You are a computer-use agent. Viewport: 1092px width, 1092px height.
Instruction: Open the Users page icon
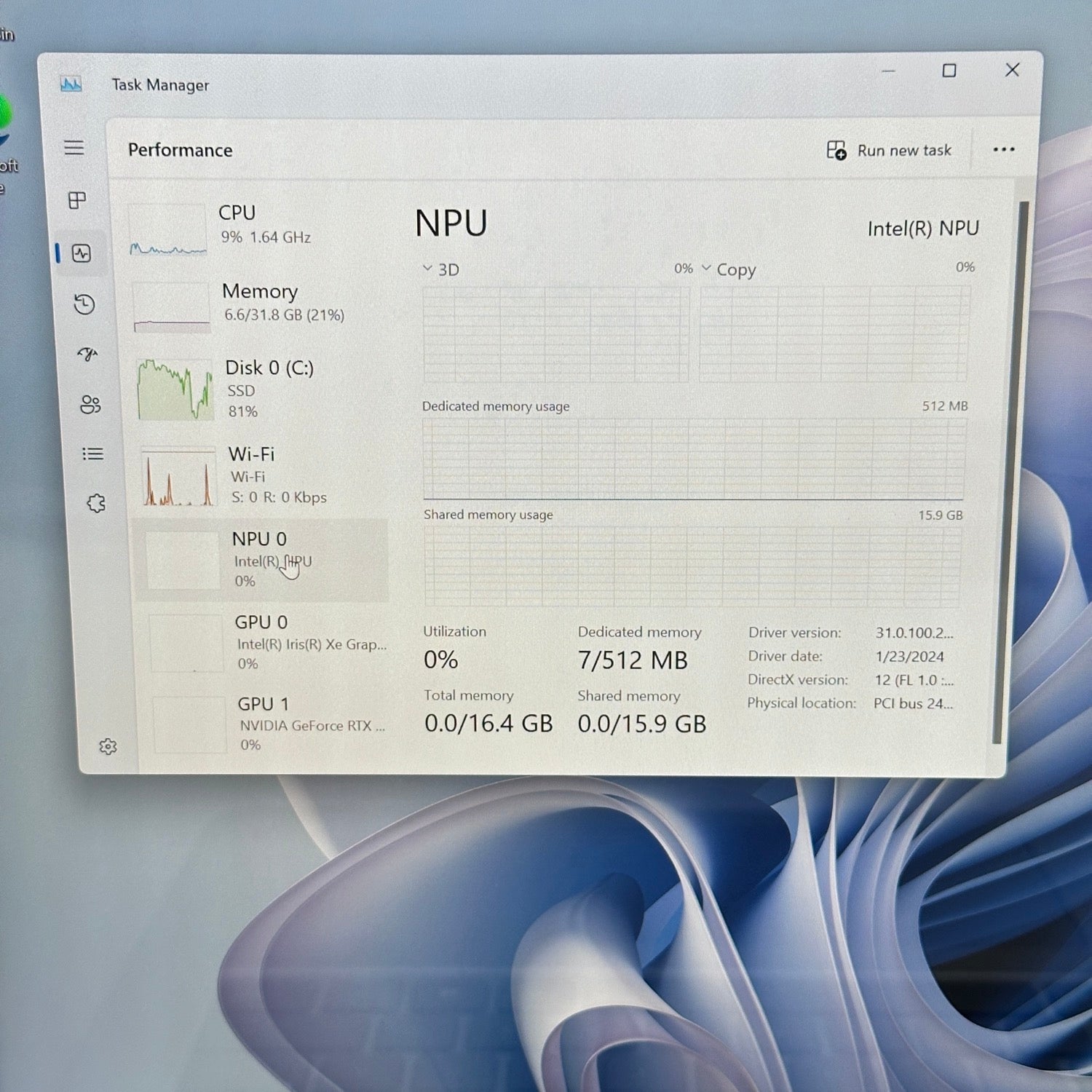pos(90,405)
